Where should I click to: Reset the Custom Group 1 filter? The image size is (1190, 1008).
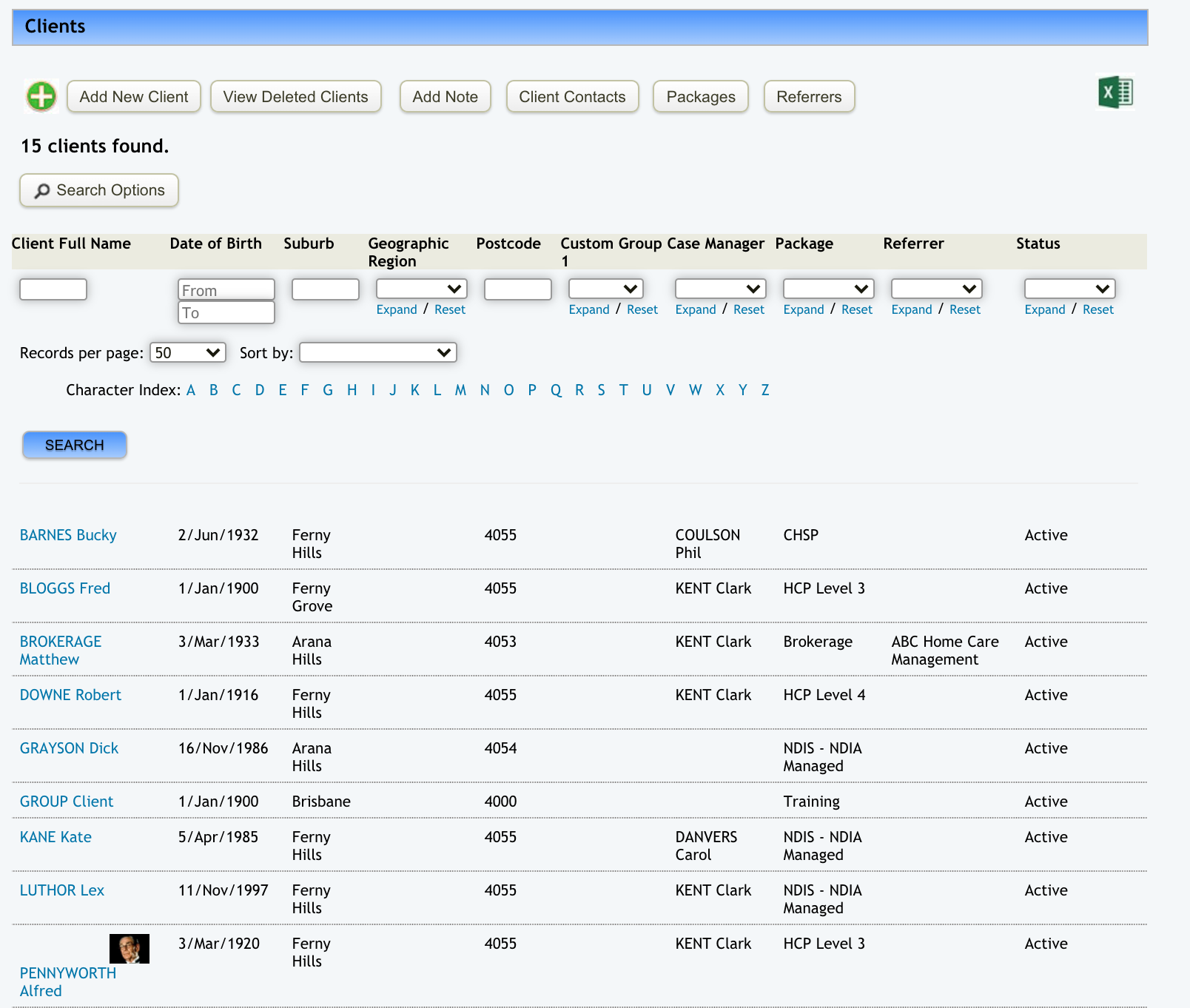point(642,309)
